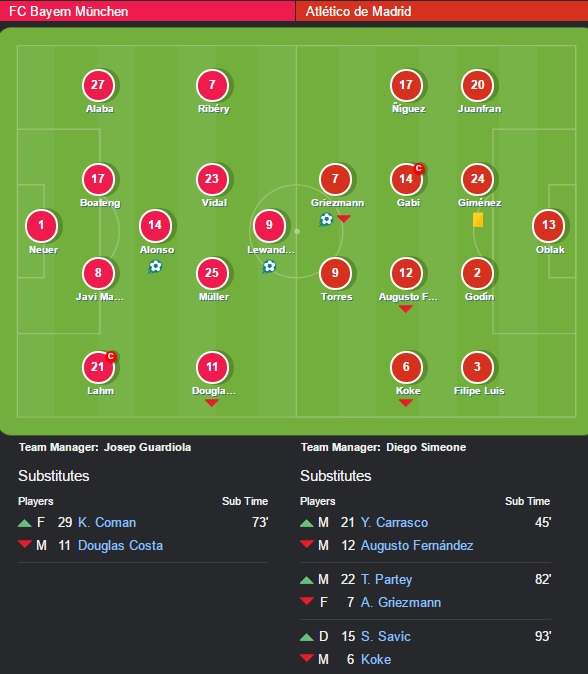Click Torres's number 9 badge
Image resolution: width=588 pixels, height=674 pixels.
tap(335, 273)
